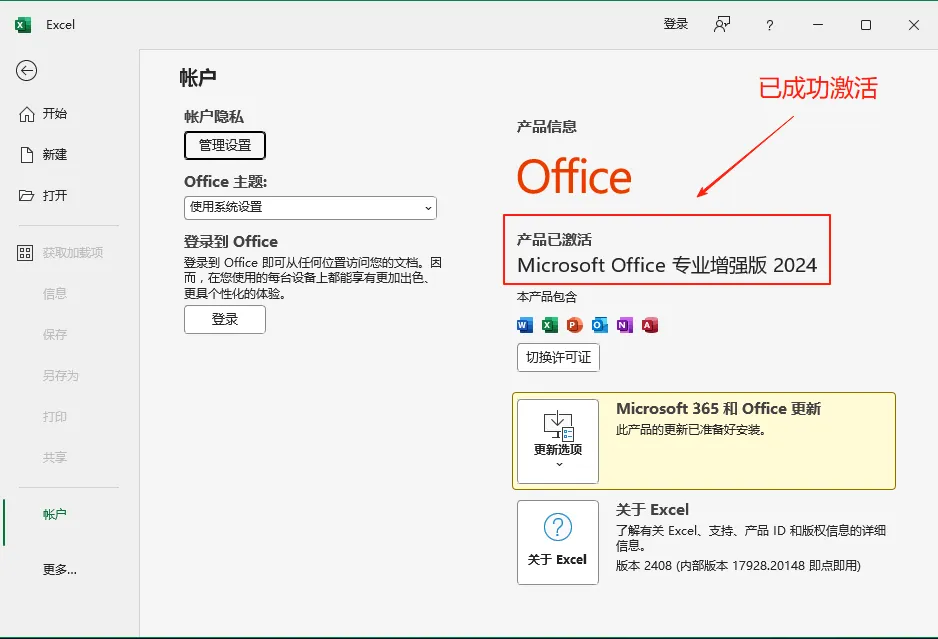Select 另存为 in the sidebar

coord(60,376)
